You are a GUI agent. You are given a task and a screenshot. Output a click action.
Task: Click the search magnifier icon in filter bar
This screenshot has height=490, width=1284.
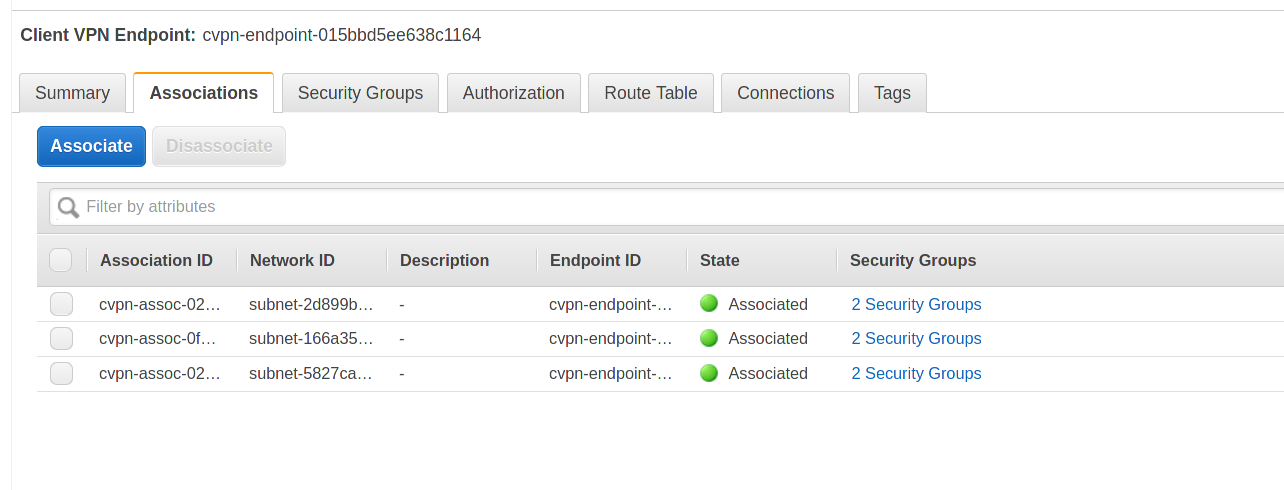68,207
